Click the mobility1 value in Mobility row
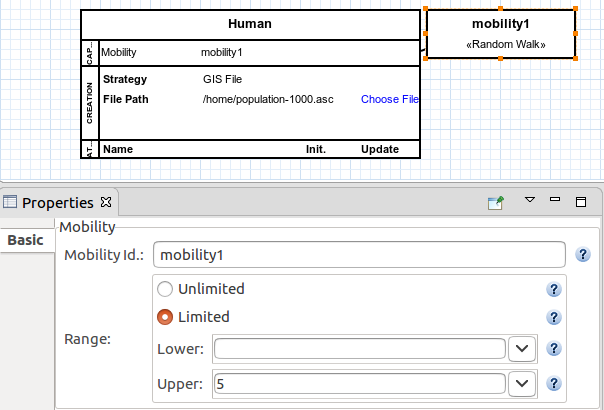The width and height of the screenshot is (604, 410). tap(221, 52)
